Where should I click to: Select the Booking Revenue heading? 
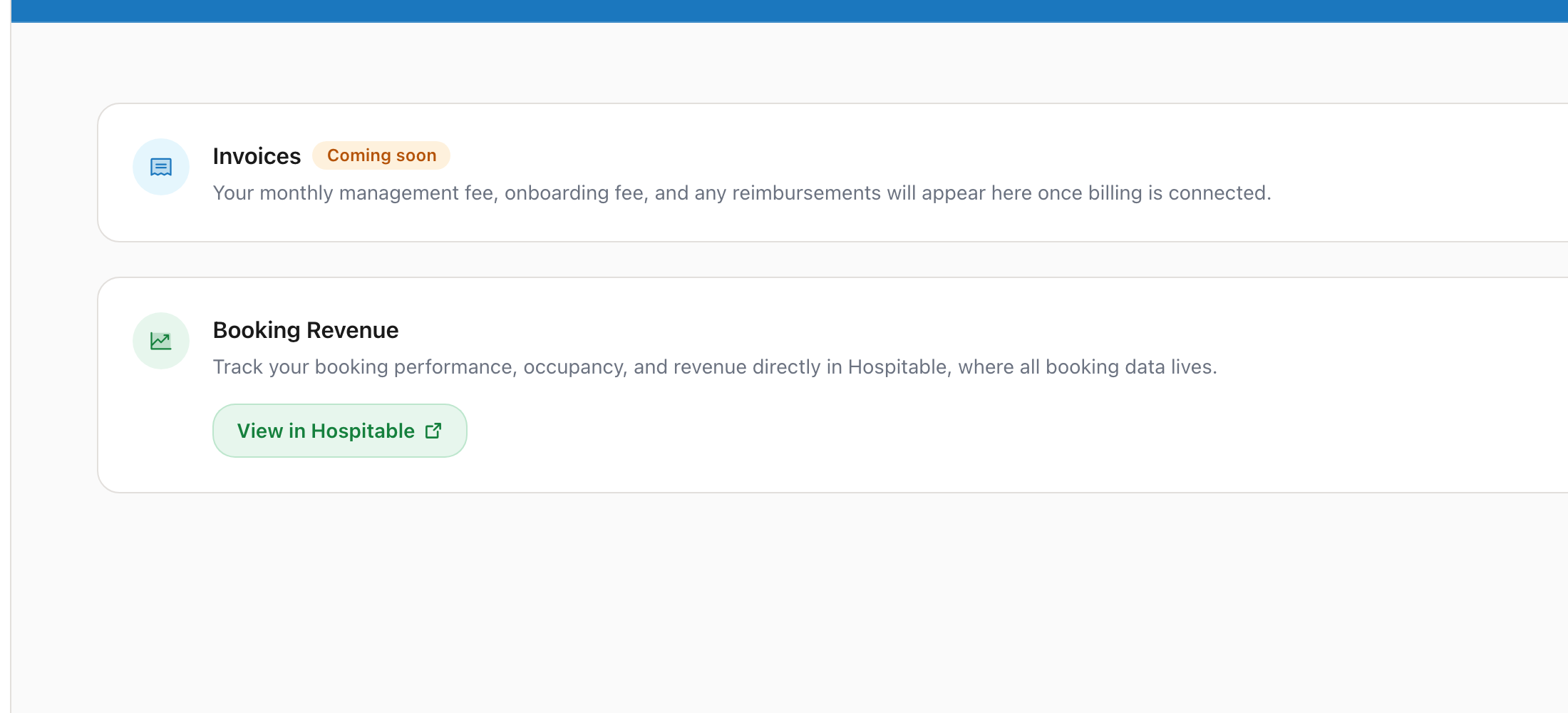tap(305, 329)
